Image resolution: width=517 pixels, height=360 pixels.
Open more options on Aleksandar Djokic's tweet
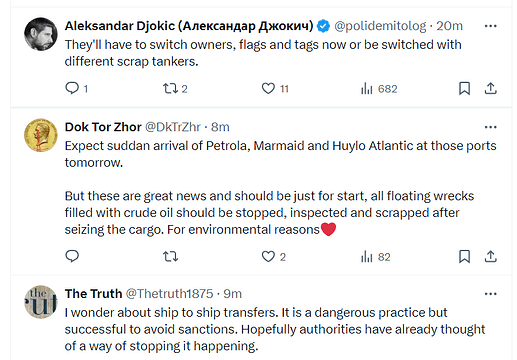click(x=490, y=26)
